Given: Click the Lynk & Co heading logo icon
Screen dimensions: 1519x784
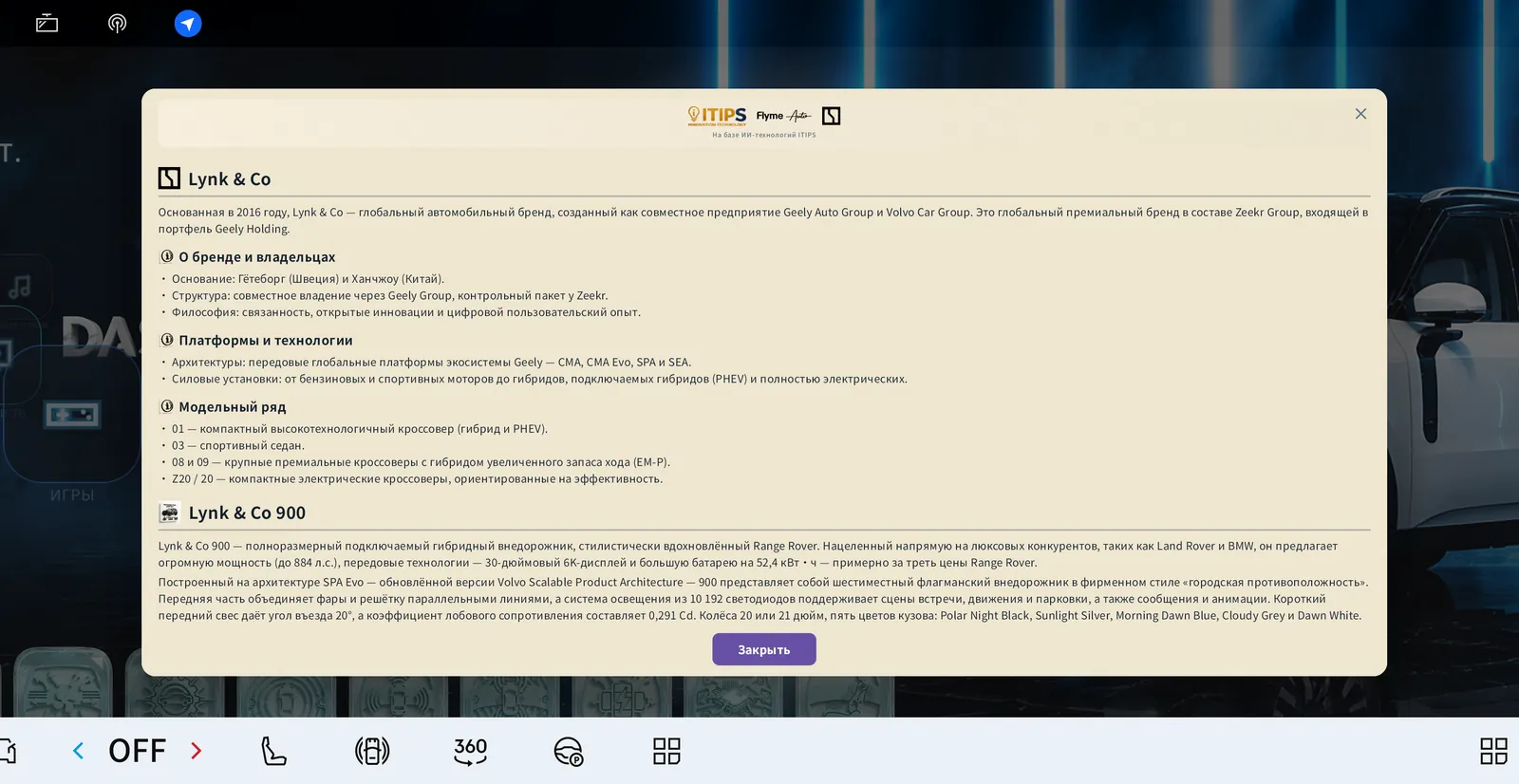Looking at the screenshot, I should click(x=169, y=178).
